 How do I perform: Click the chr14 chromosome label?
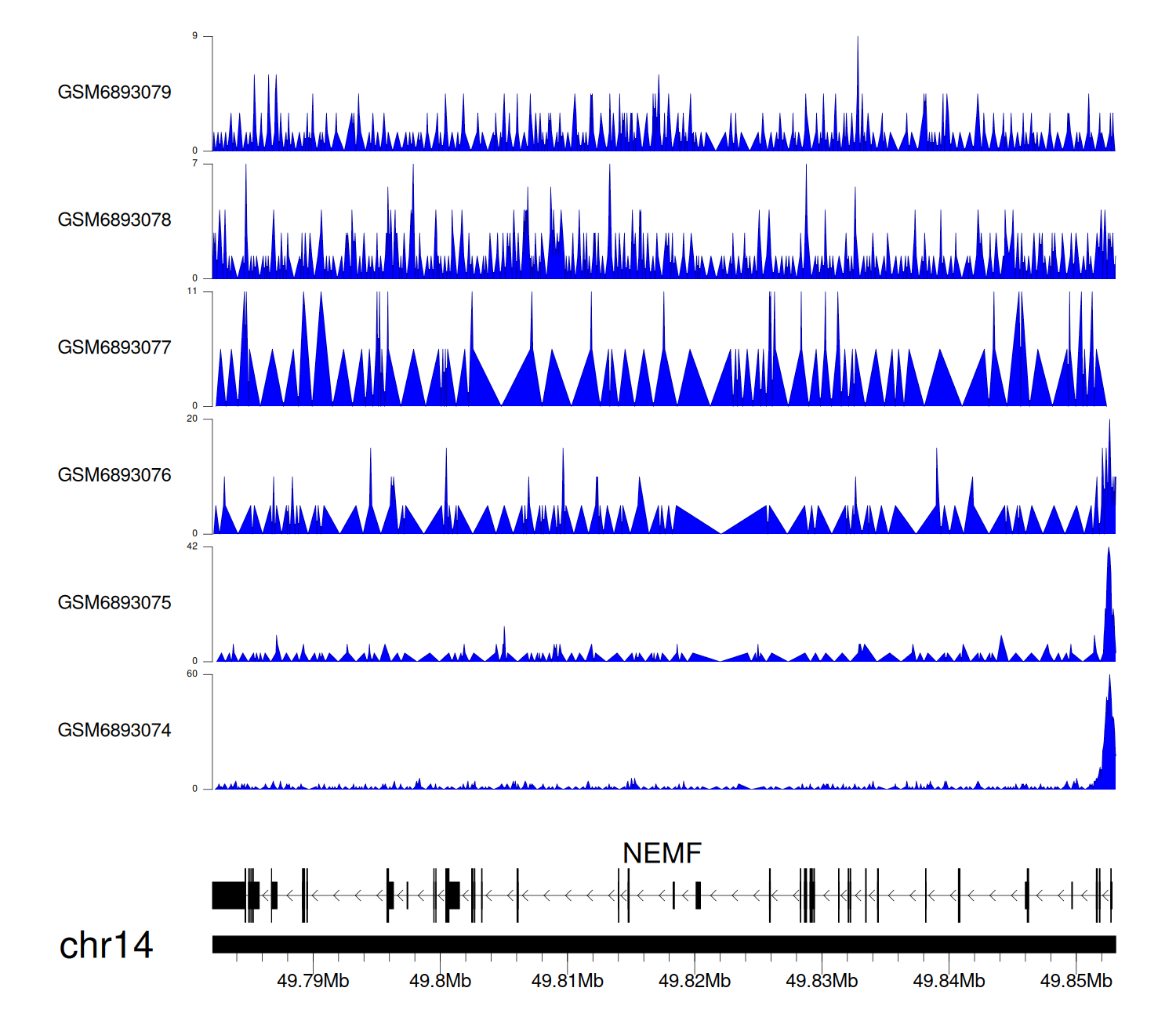tap(106, 946)
